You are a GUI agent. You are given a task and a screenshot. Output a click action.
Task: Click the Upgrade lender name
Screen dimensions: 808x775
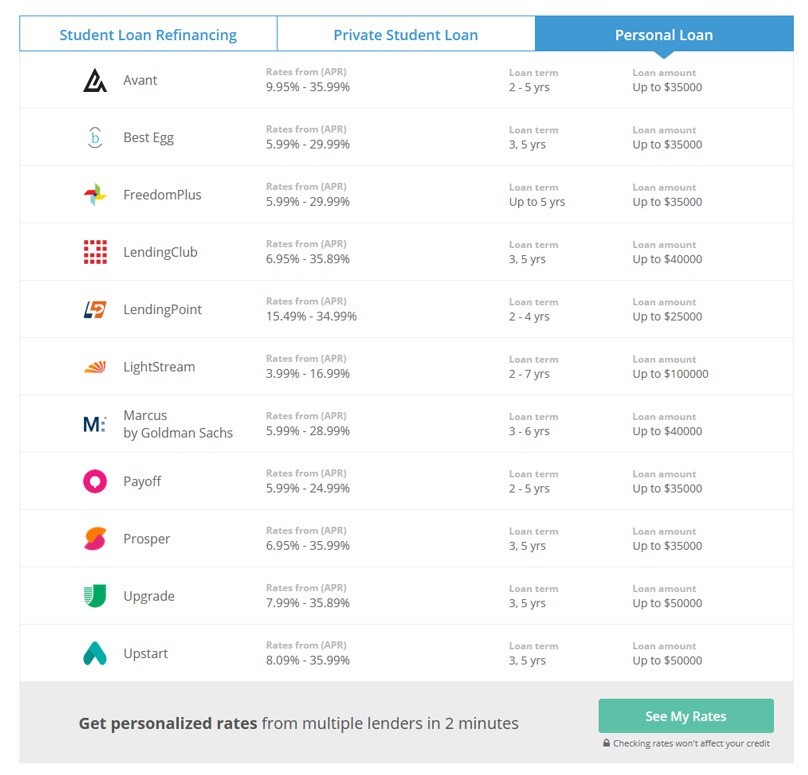[x=149, y=596]
